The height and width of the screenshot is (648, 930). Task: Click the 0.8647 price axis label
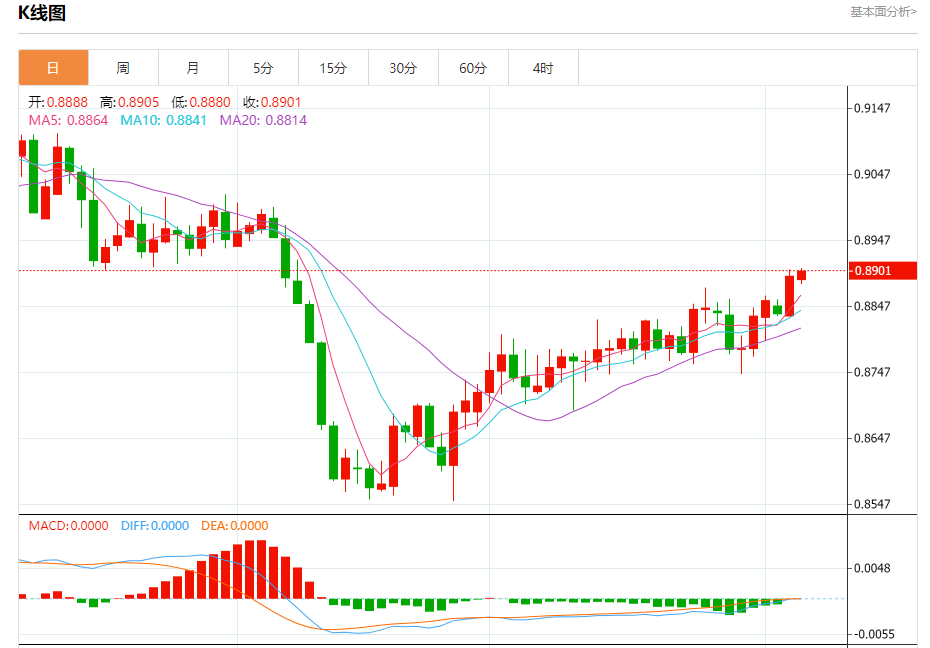[x=872, y=438]
